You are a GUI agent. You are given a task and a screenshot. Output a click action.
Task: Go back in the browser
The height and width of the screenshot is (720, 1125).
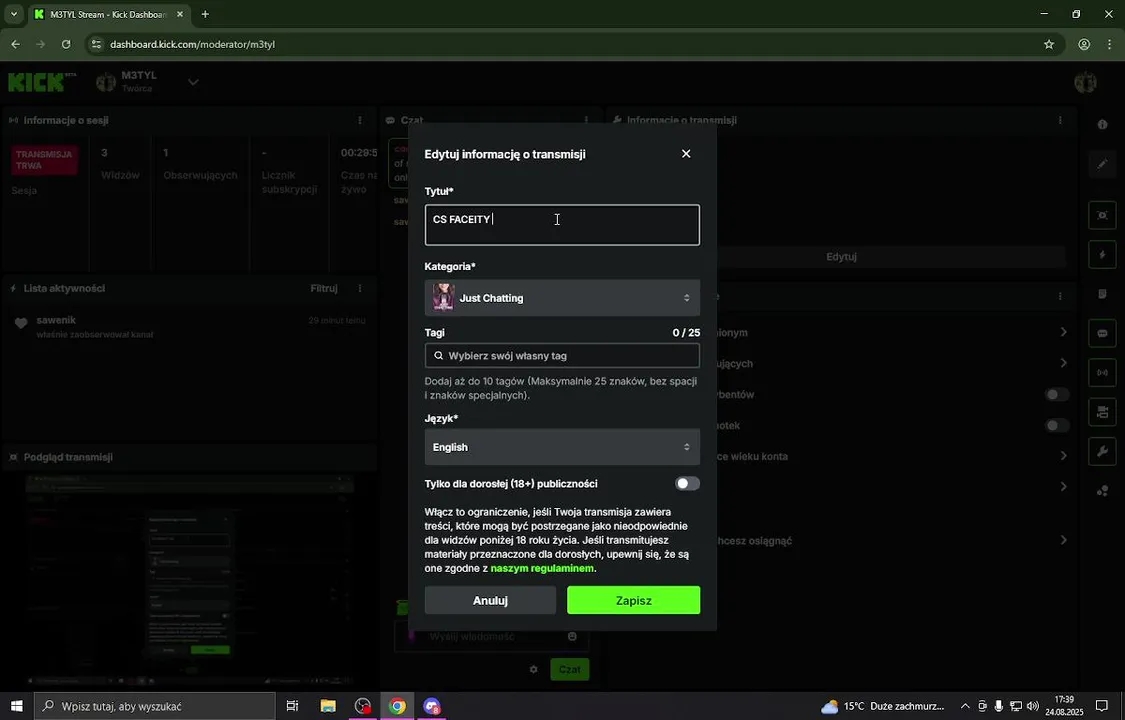click(15, 44)
